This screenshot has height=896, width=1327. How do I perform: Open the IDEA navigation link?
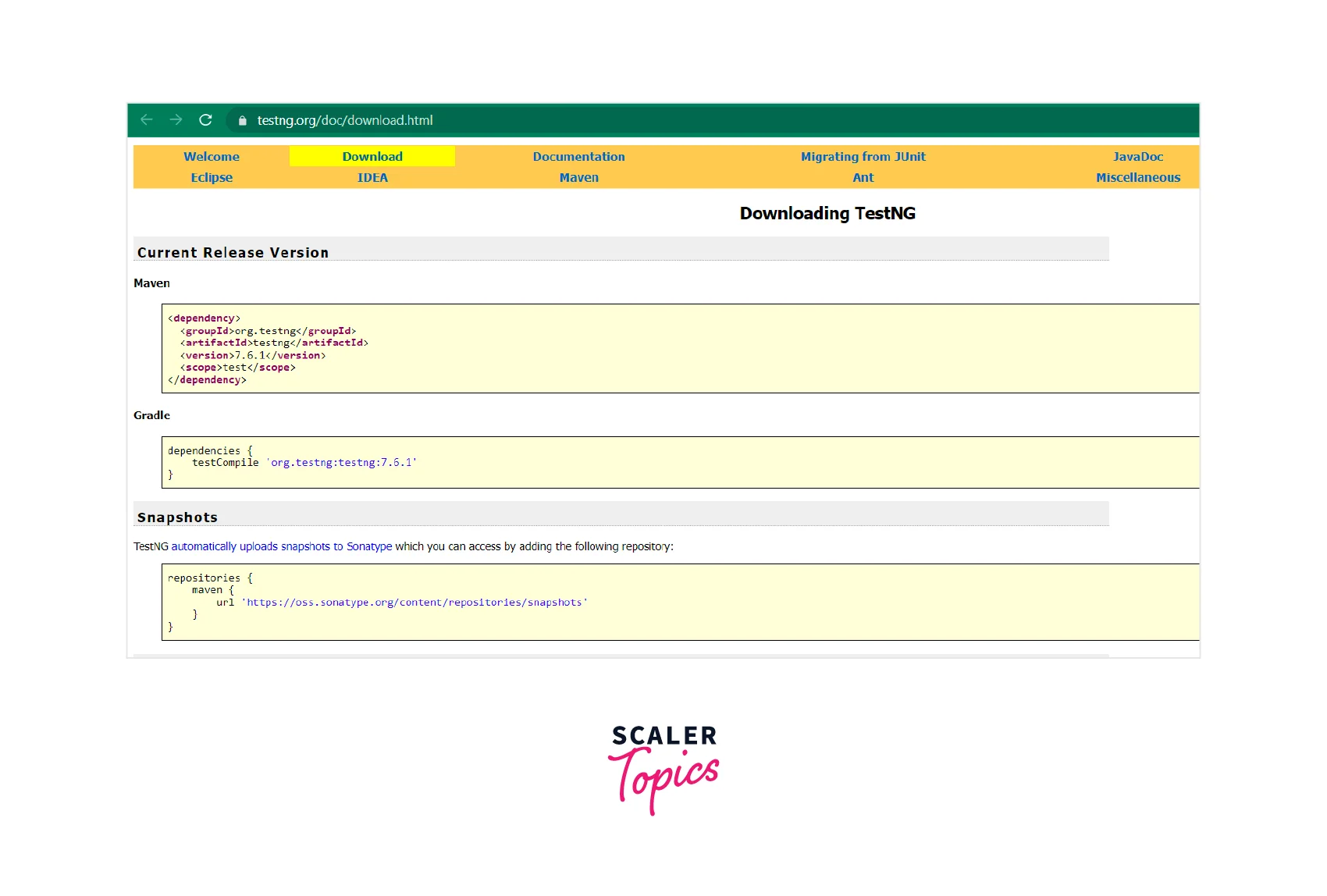tap(372, 178)
